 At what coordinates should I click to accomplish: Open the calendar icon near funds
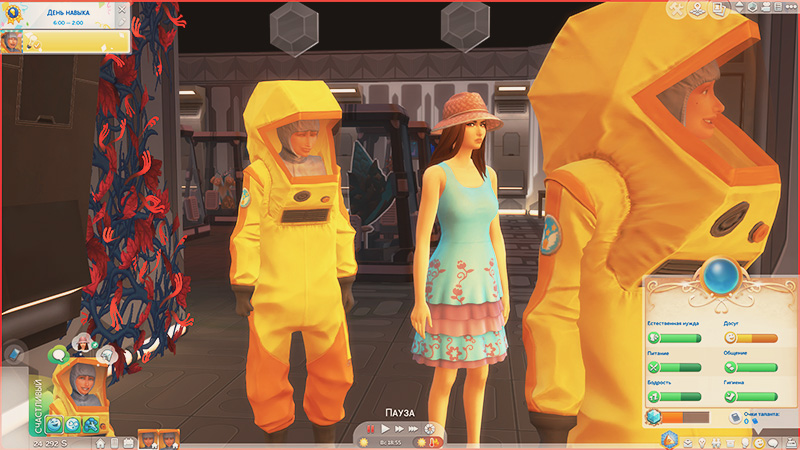[x=128, y=443]
